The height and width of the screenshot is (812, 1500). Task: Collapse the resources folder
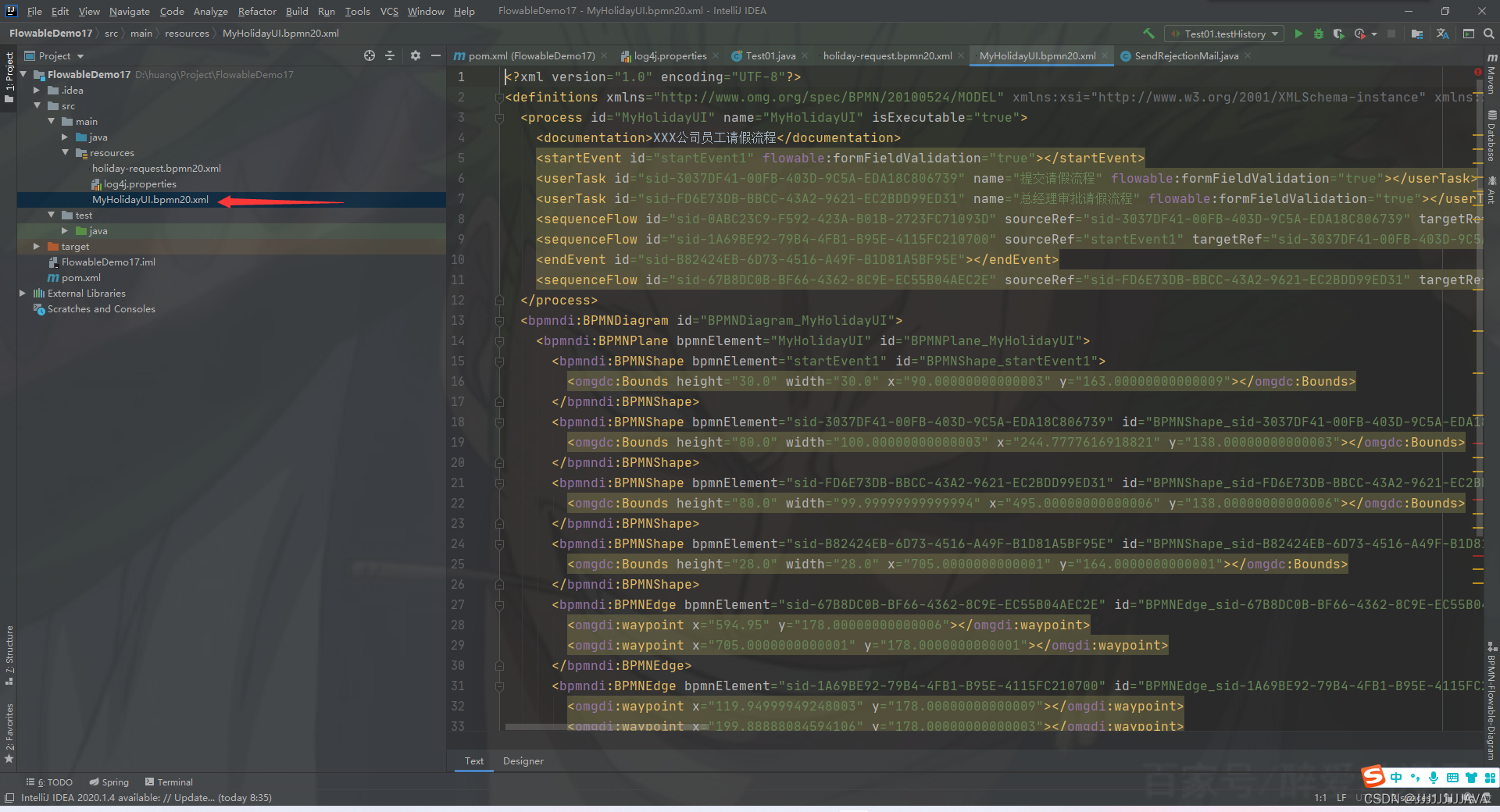66,152
